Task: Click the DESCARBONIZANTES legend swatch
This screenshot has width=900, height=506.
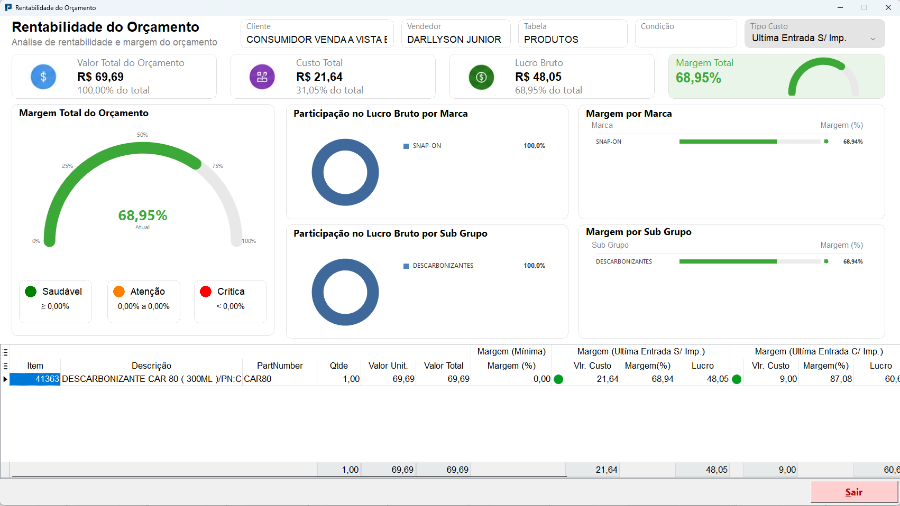Action: tap(406, 266)
